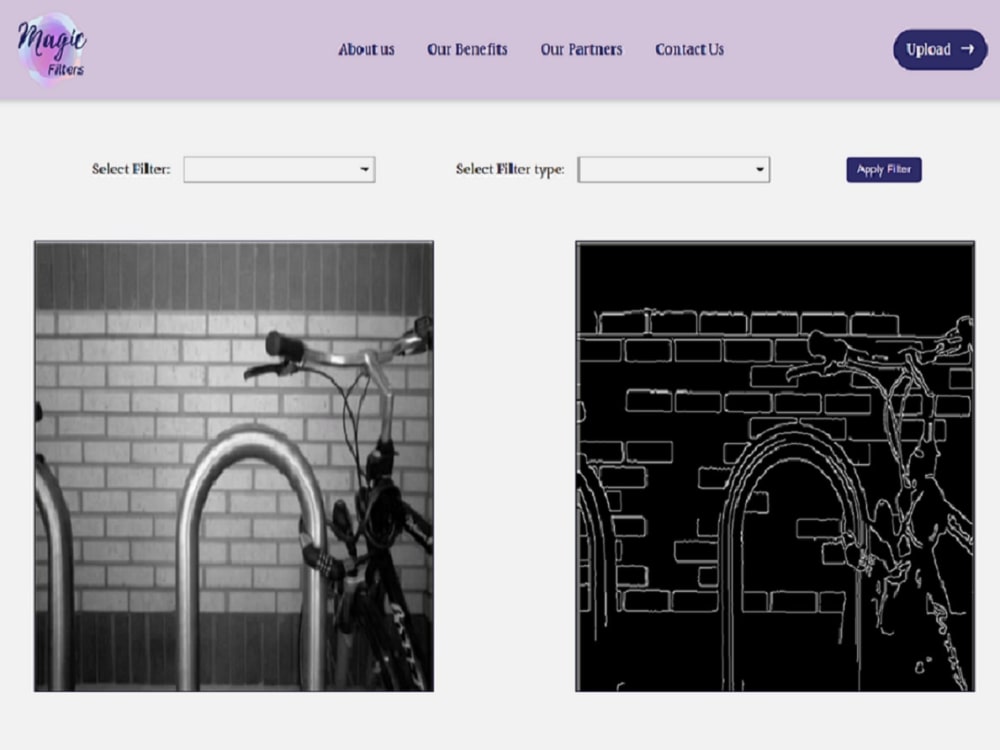
Task: Click the Magic Filters logo
Action: tap(52, 49)
